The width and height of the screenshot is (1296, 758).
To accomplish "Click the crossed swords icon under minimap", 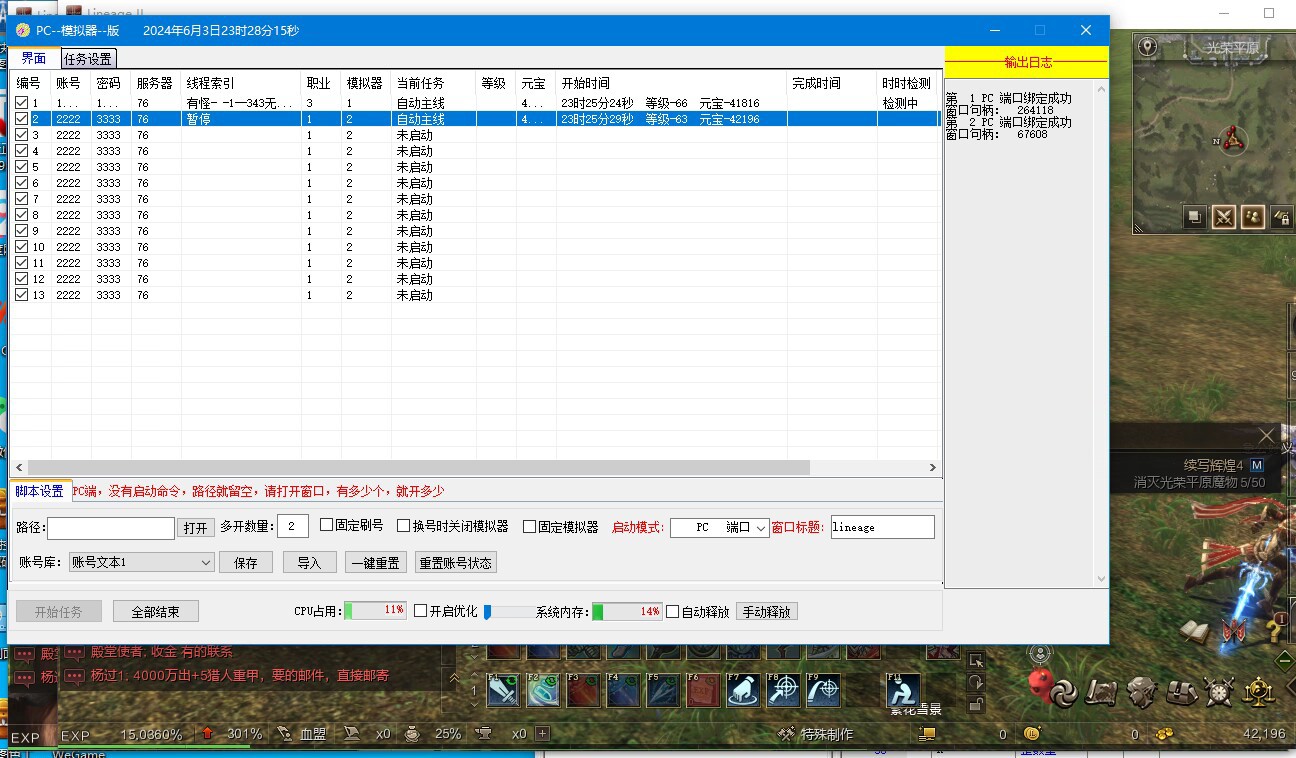I will (1223, 217).
